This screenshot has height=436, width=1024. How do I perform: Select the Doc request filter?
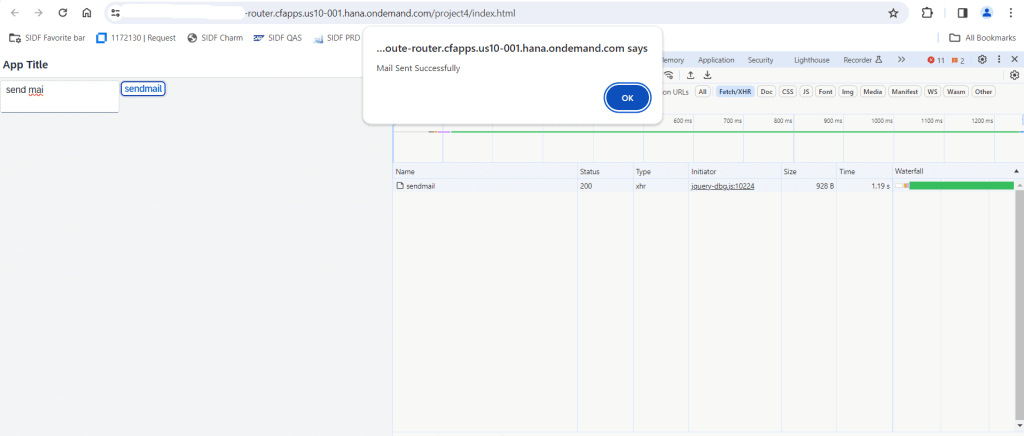pos(767,92)
